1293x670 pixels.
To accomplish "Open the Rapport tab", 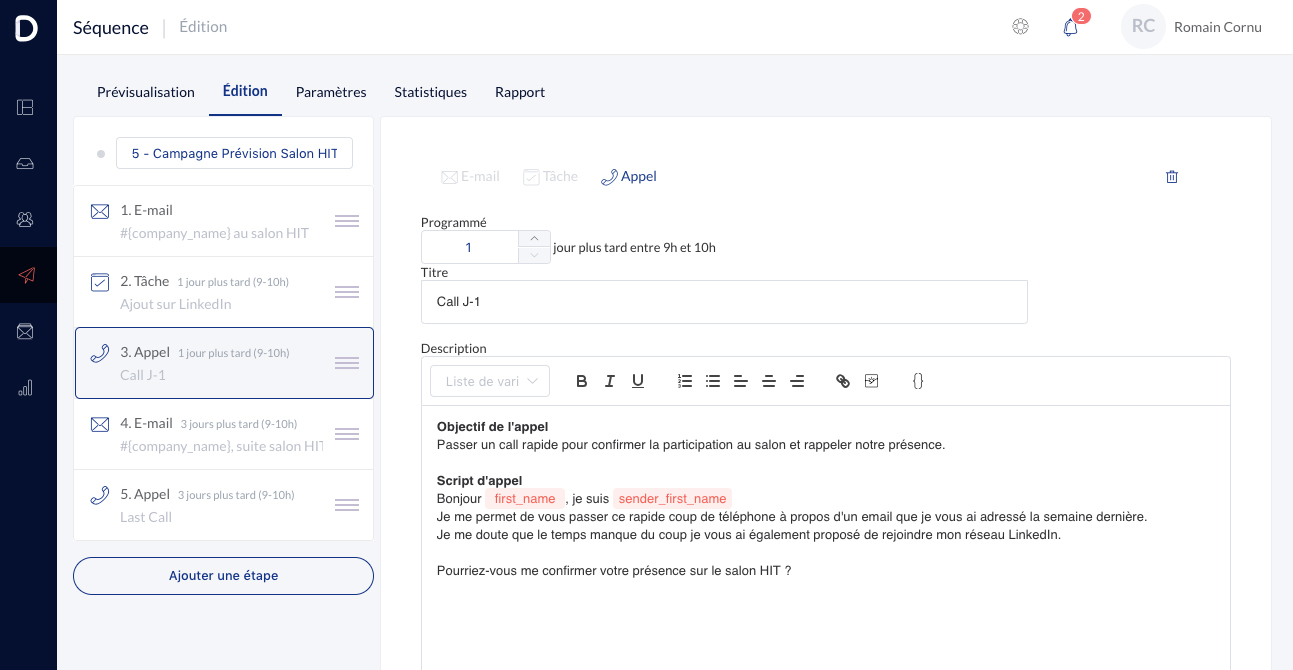I will 520,92.
